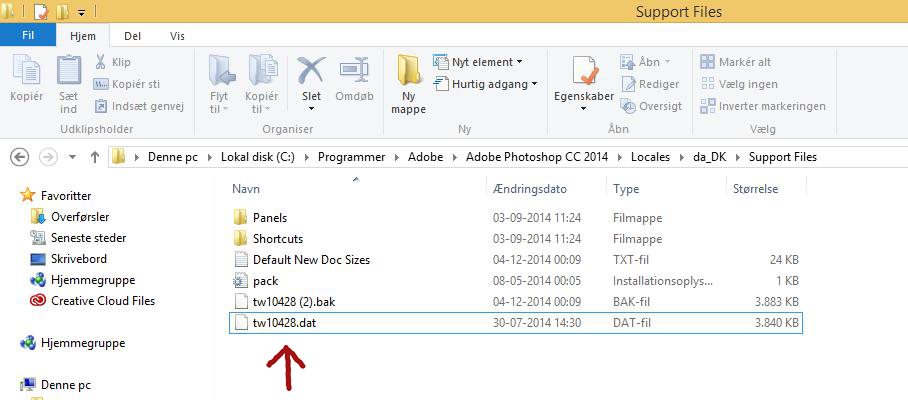The image size is (908, 400).
Task: Select the tw10428.dat file
Action: [x=284, y=323]
